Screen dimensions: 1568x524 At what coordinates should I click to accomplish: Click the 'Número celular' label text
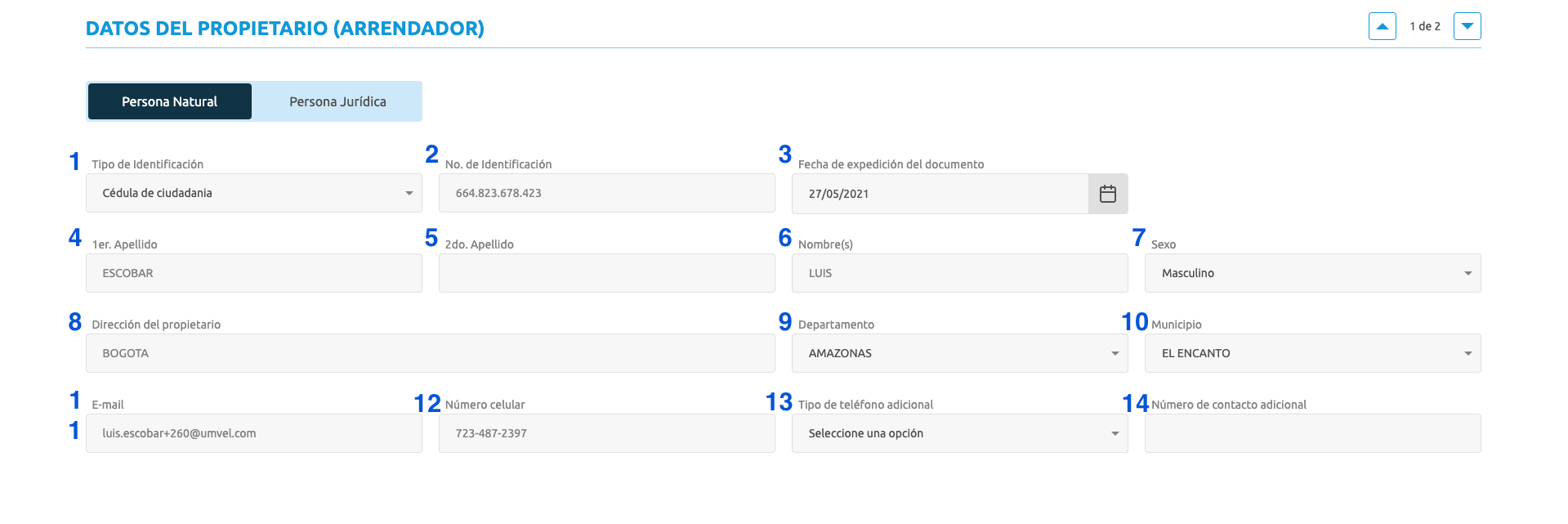coord(485,405)
